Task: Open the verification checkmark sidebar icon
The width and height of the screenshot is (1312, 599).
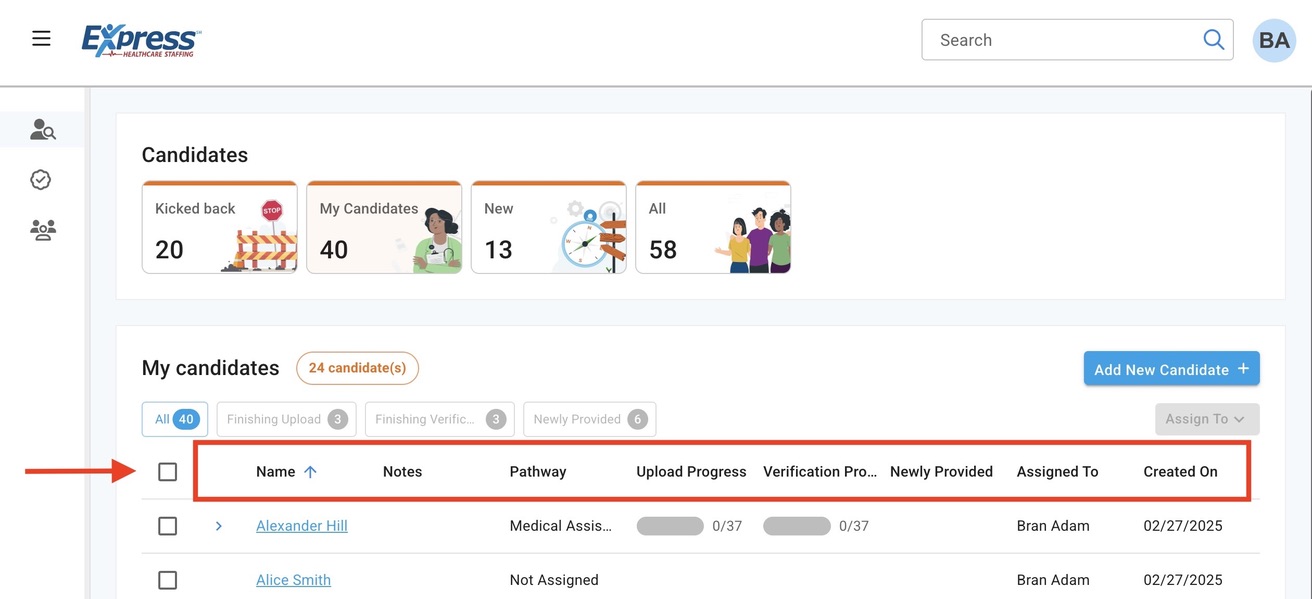Action: 41,180
